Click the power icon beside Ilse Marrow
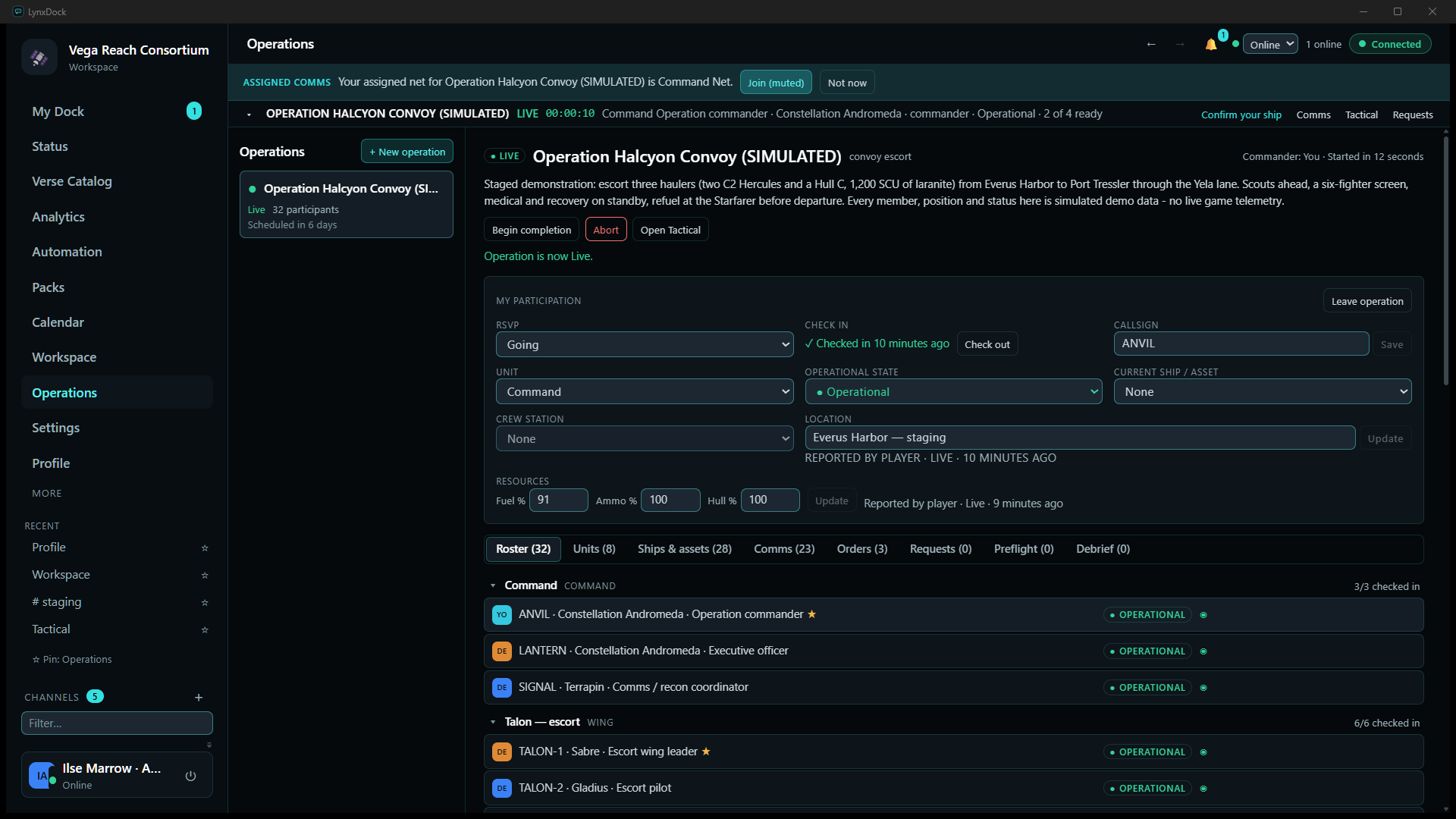 point(190,776)
